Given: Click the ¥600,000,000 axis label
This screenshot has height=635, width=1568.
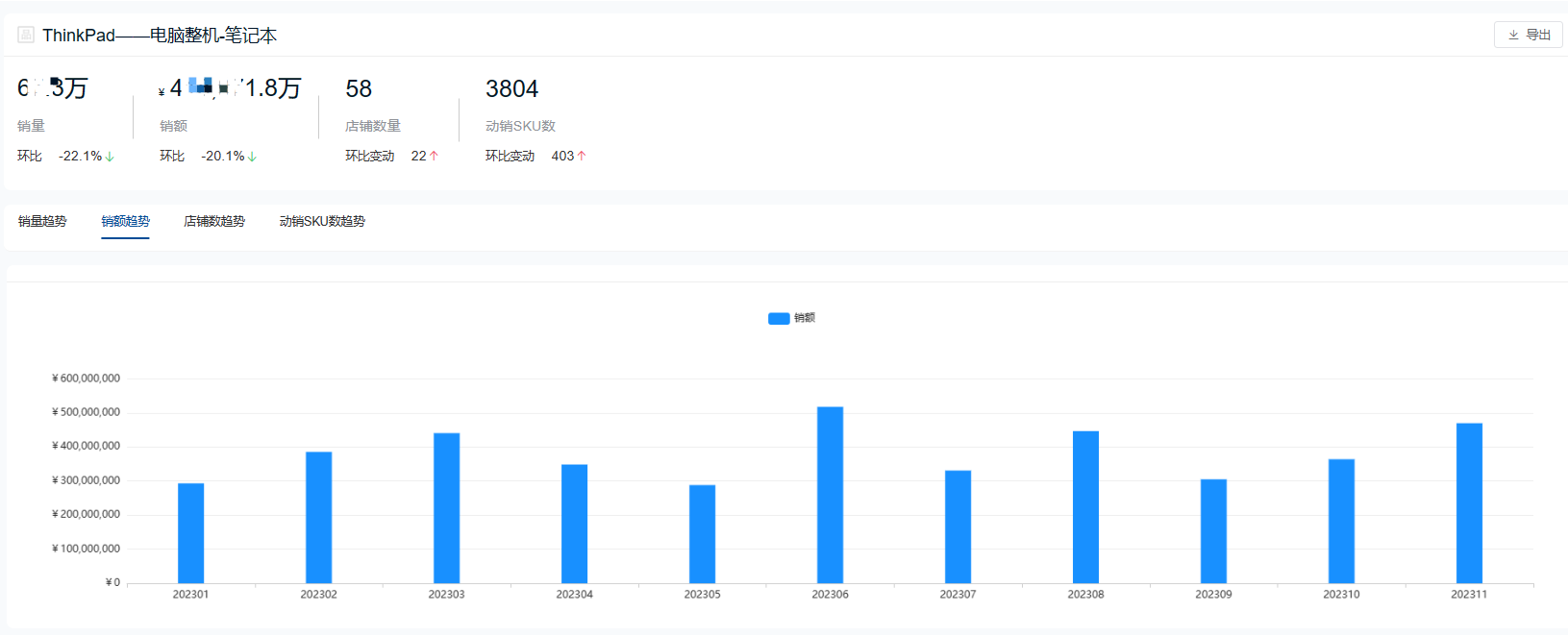Looking at the screenshot, I should pyautogui.click(x=86, y=379).
